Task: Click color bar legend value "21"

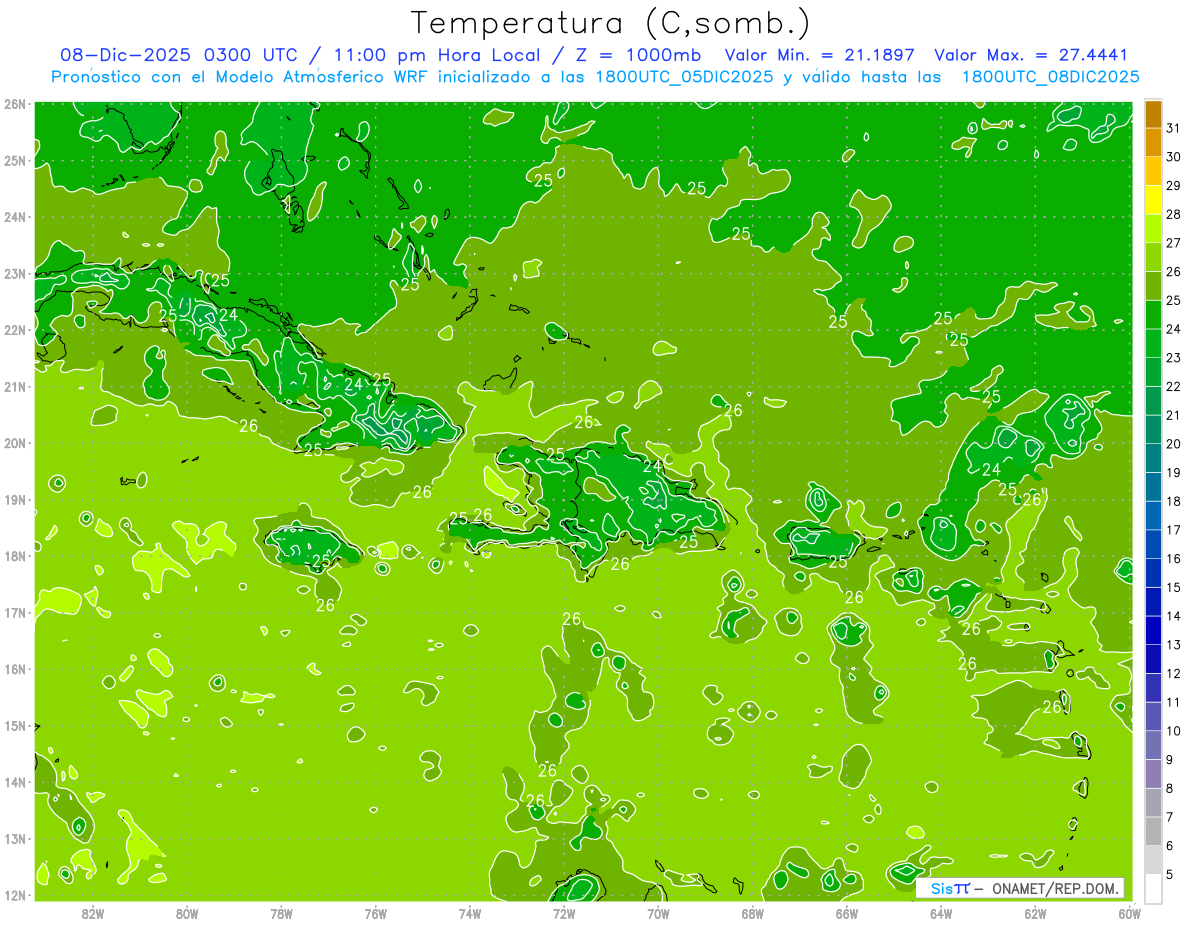Action: pos(1174,415)
